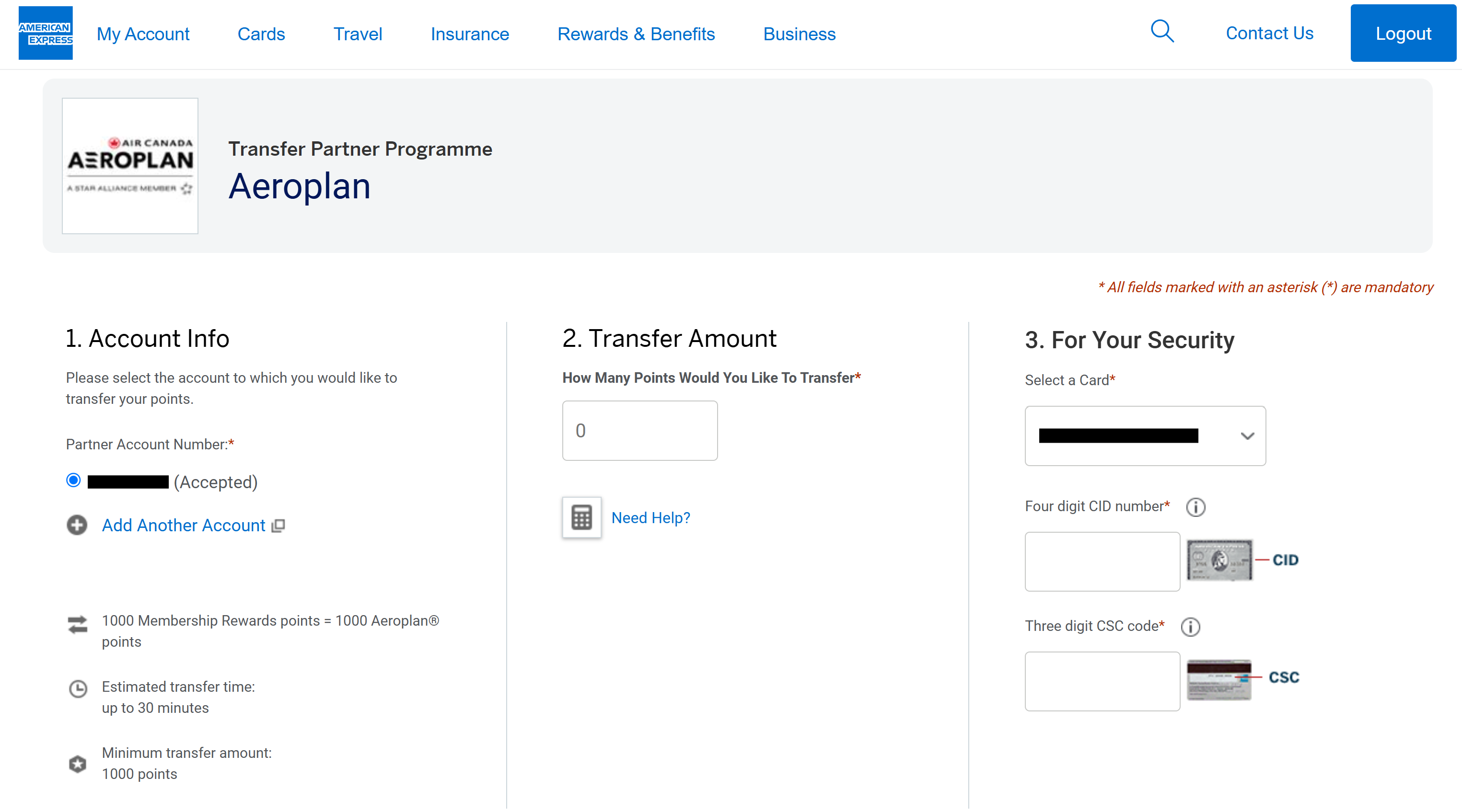Expand the Select a Card dropdown

[x=1144, y=435]
